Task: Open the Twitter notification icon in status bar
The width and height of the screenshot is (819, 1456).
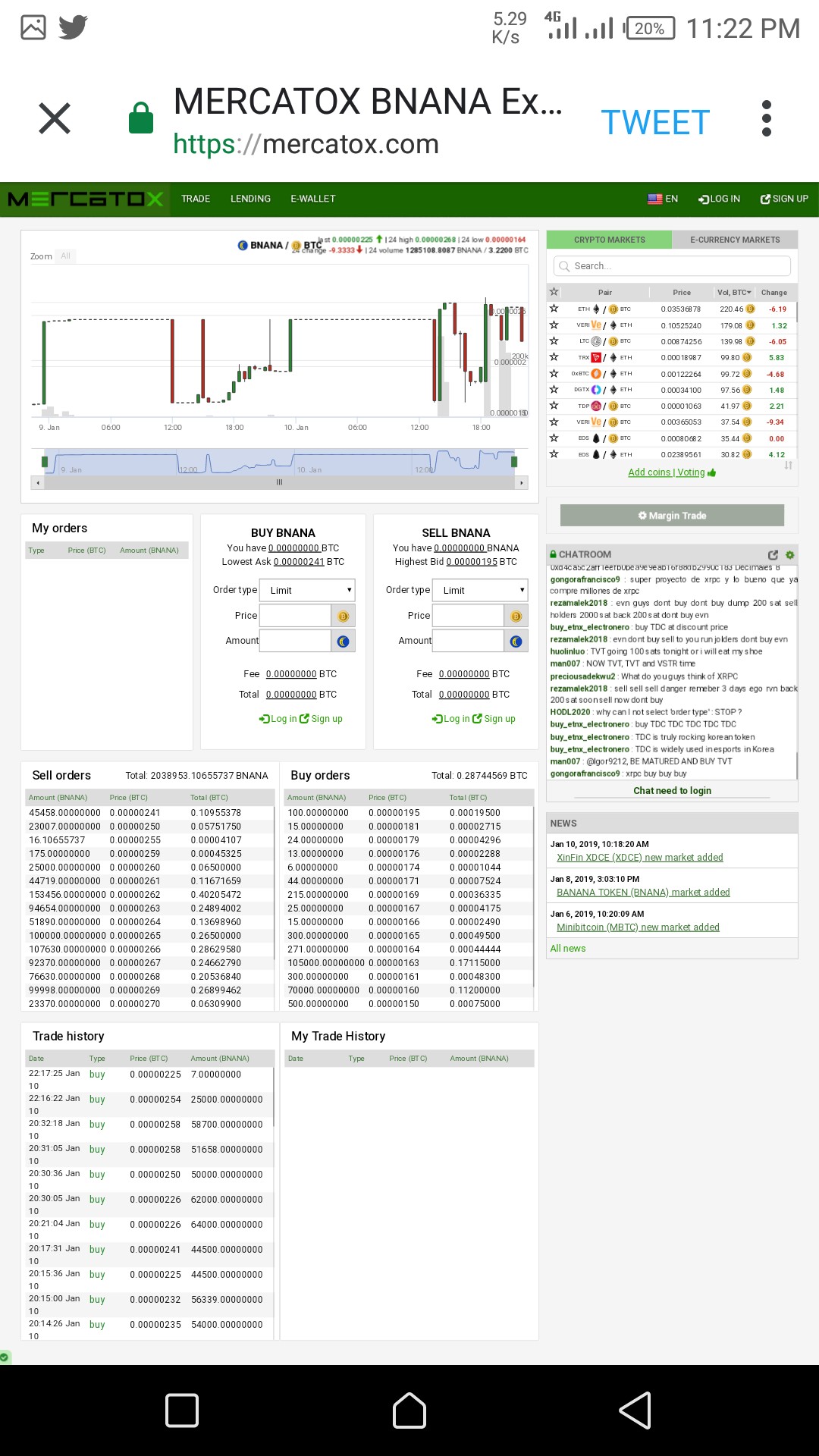Action: click(74, 27)
